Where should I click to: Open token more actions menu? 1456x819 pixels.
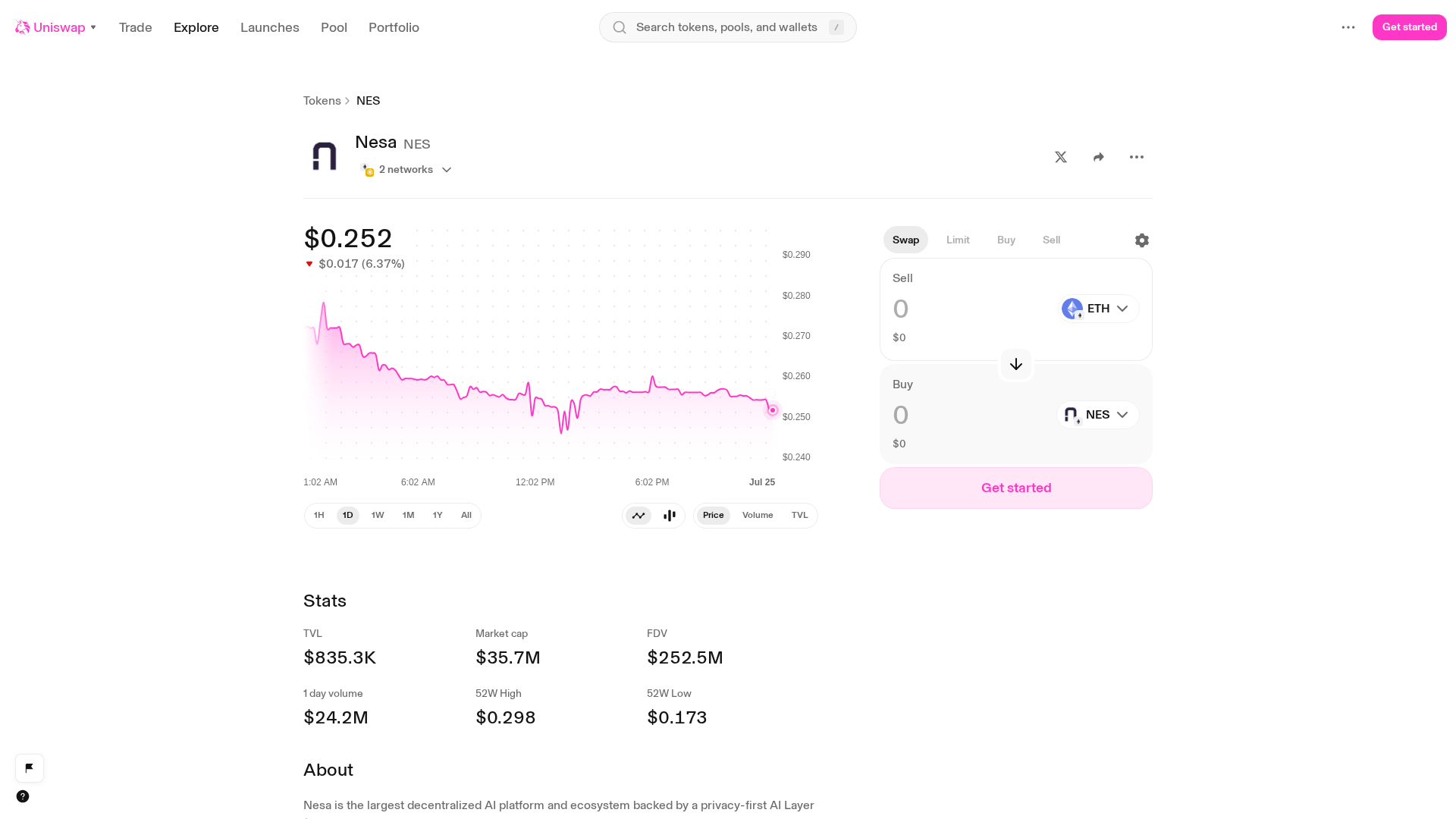(x=1137, y=157)
